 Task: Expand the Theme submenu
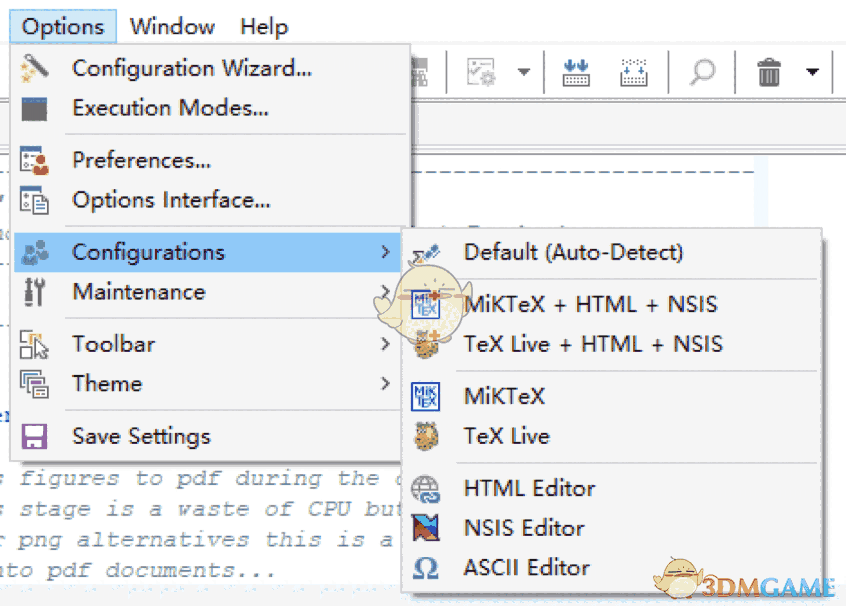coord(385,384)
